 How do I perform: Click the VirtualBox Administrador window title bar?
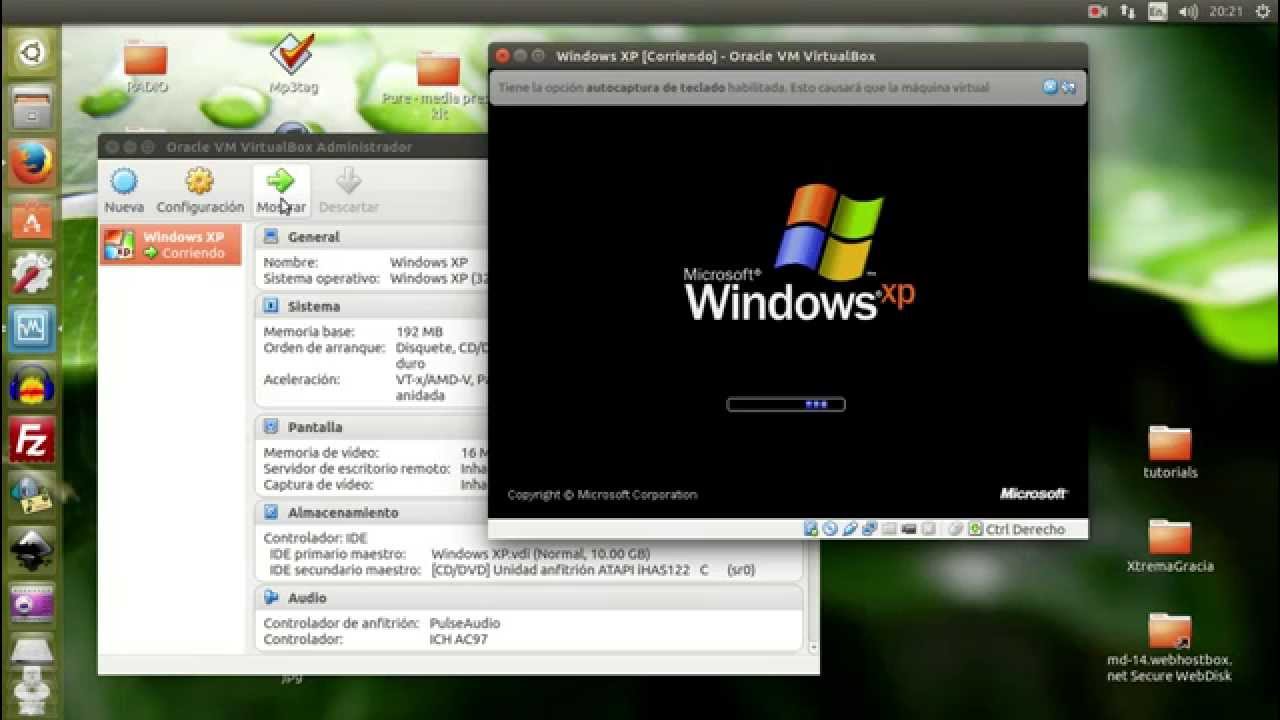[x=293, y=146]
